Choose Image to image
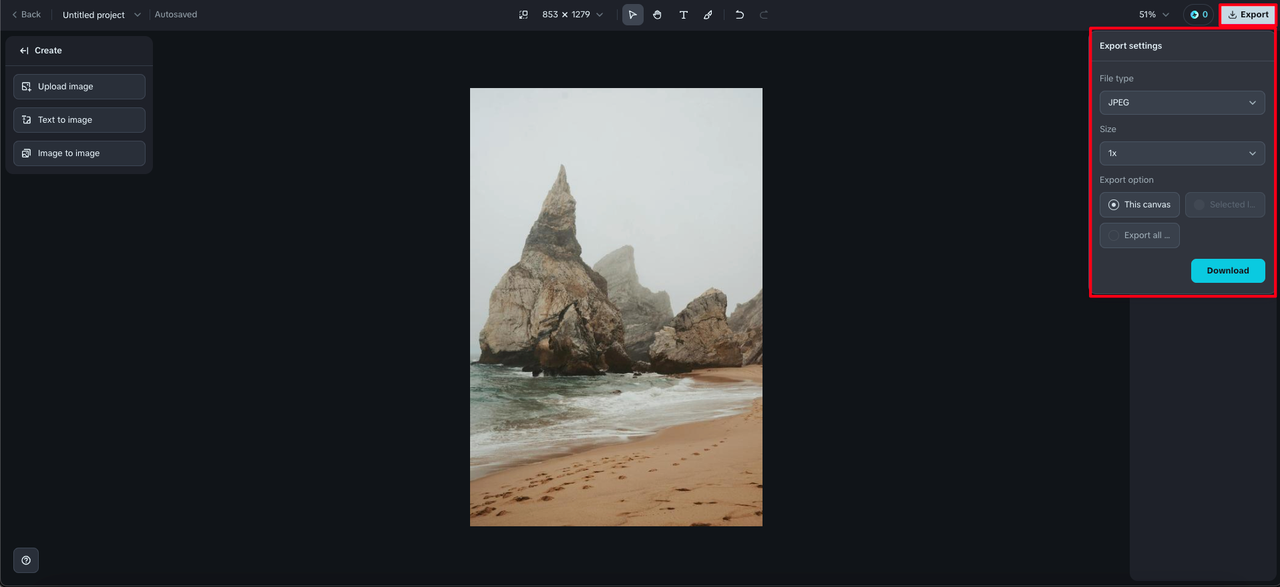Screen dimensions: 1280x587 [79, 153]
